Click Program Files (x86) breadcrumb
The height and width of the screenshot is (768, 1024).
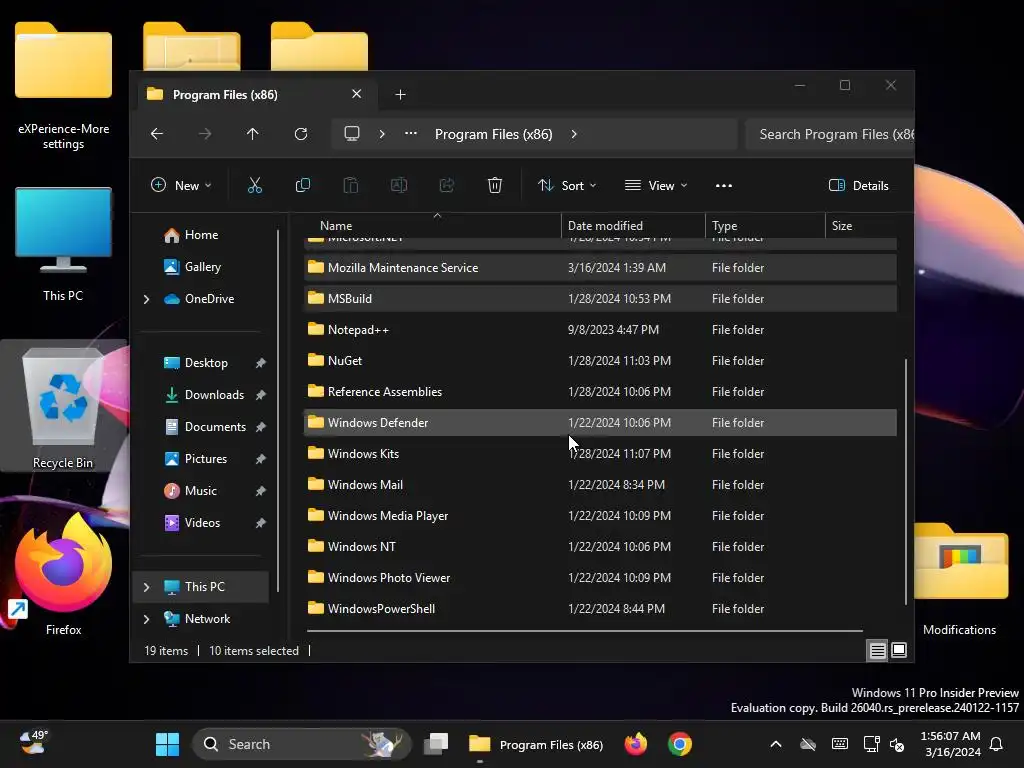[x=494, y=134]
